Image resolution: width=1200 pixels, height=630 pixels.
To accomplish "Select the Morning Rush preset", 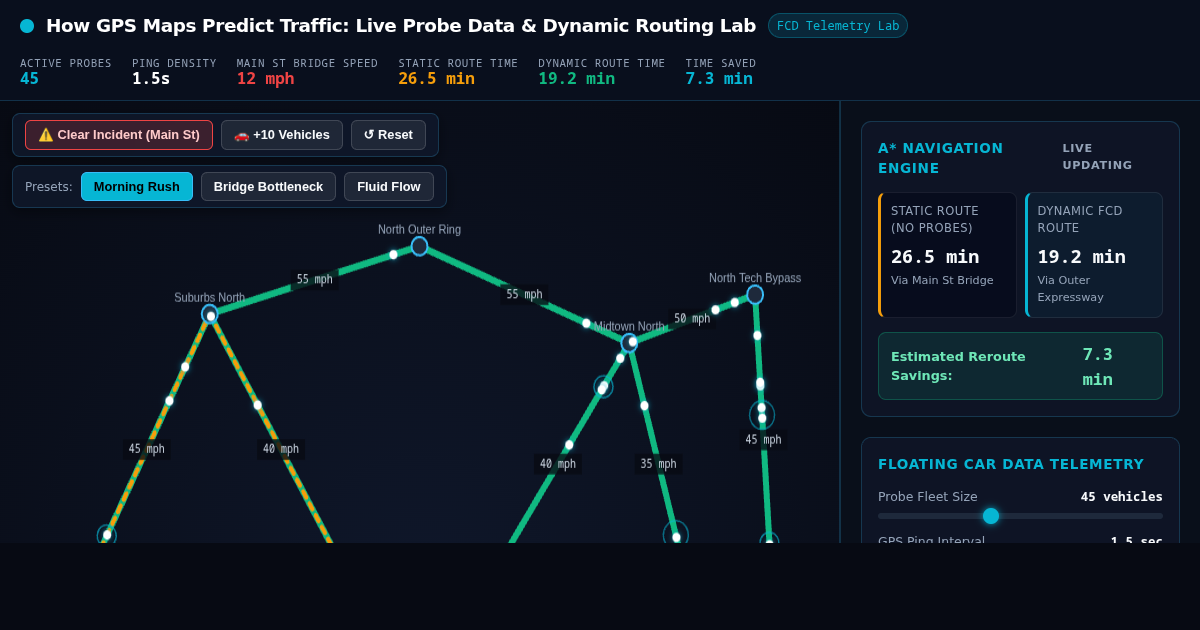I will (x=137, y=187).
